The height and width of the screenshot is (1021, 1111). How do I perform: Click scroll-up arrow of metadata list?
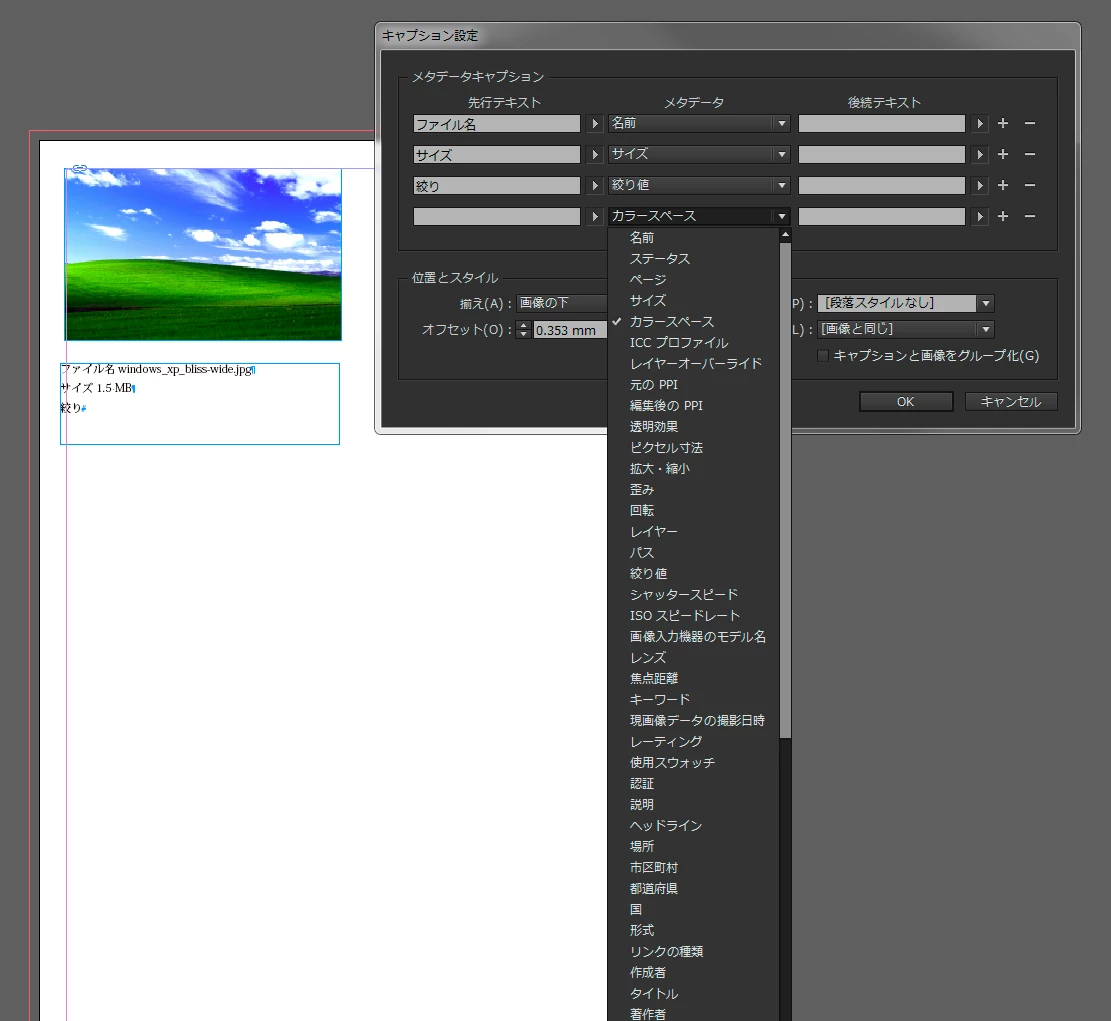(785, 235)
